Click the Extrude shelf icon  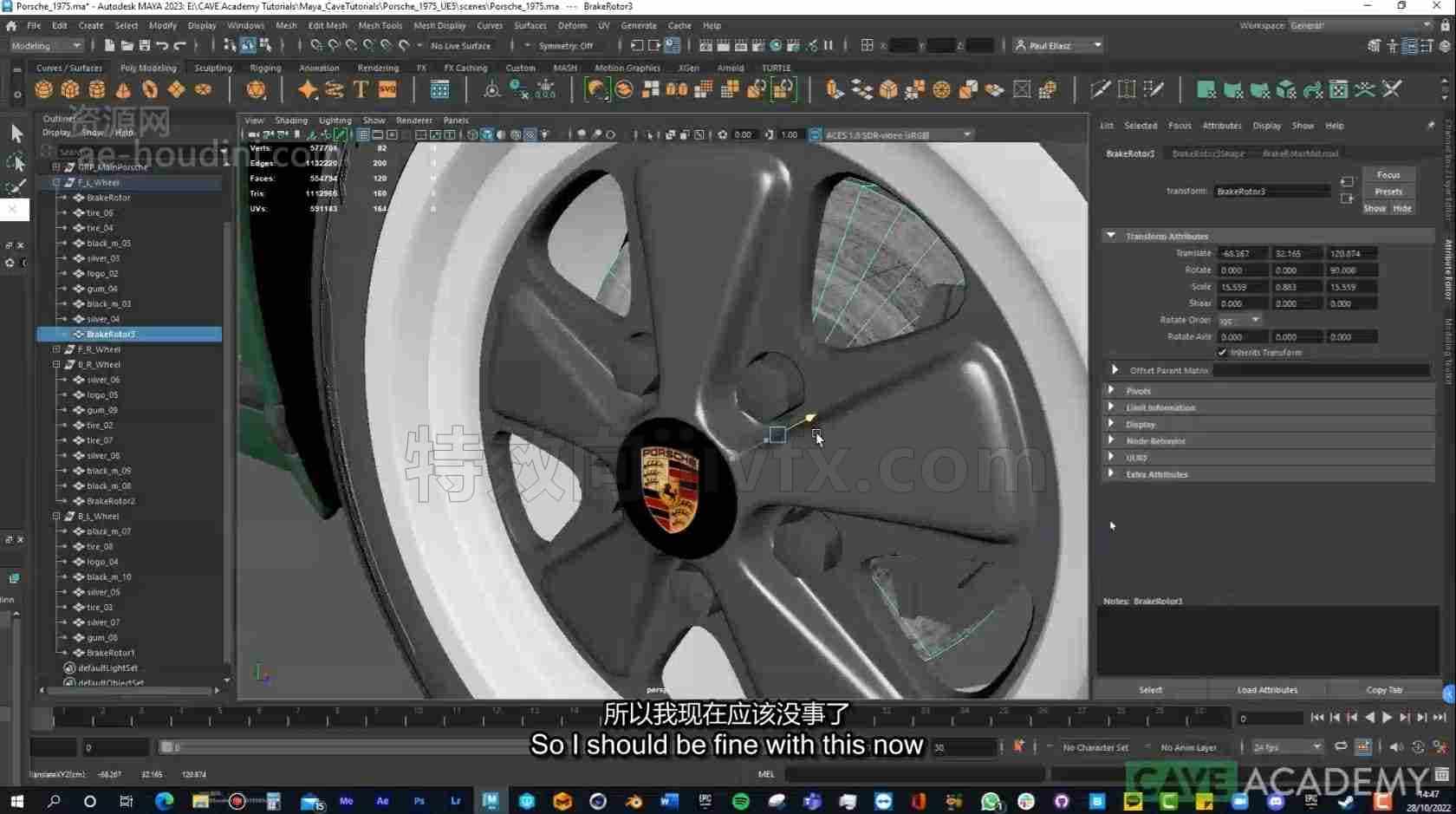click(835, 89)
